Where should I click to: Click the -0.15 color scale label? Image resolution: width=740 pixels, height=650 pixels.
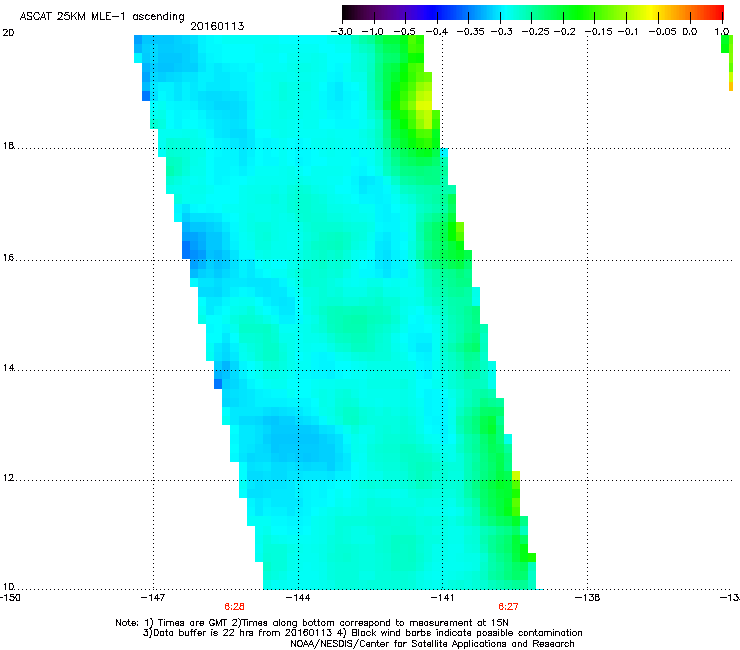[x=598, y=32]
